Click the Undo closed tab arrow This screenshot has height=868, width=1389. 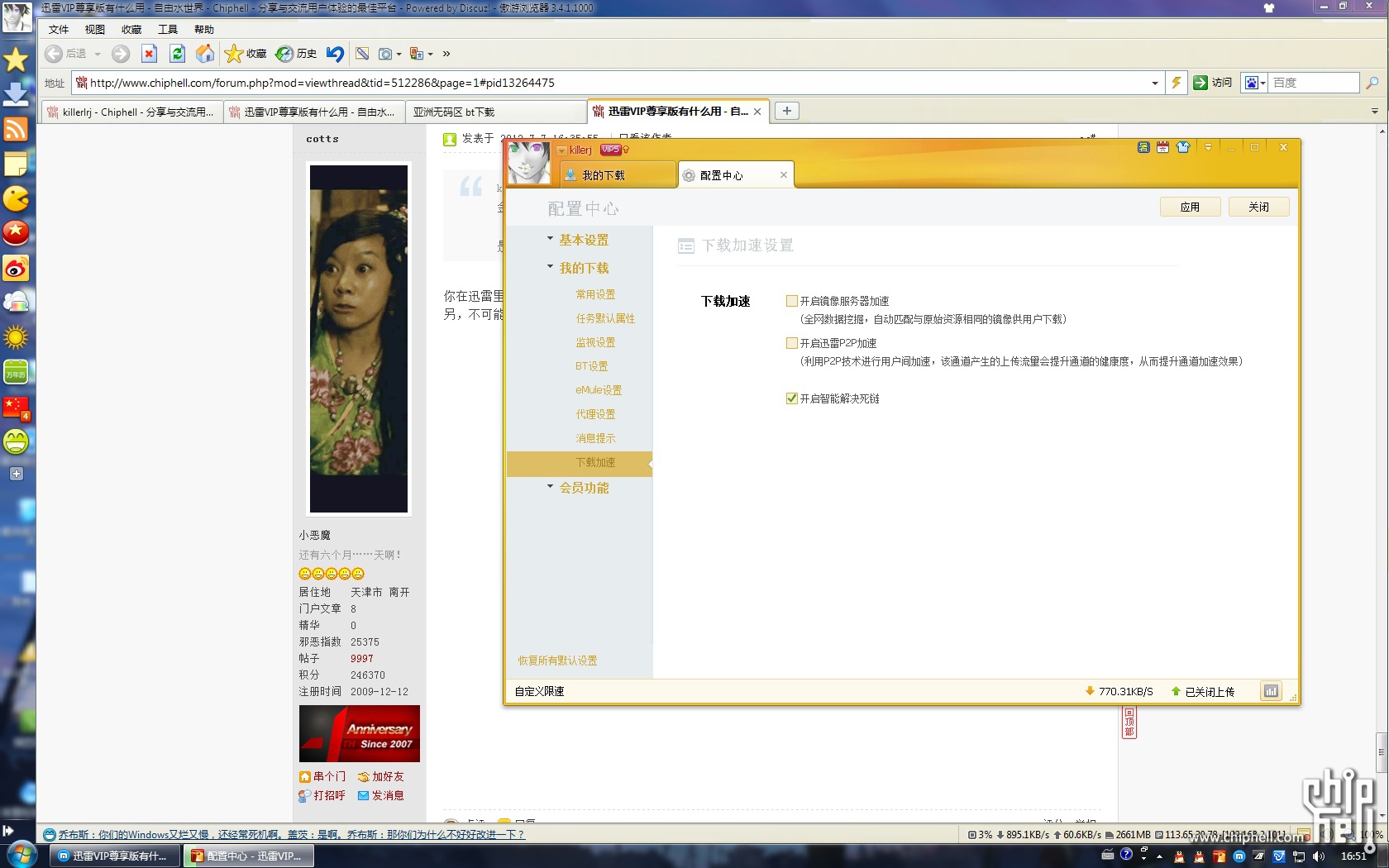(335, 54)
